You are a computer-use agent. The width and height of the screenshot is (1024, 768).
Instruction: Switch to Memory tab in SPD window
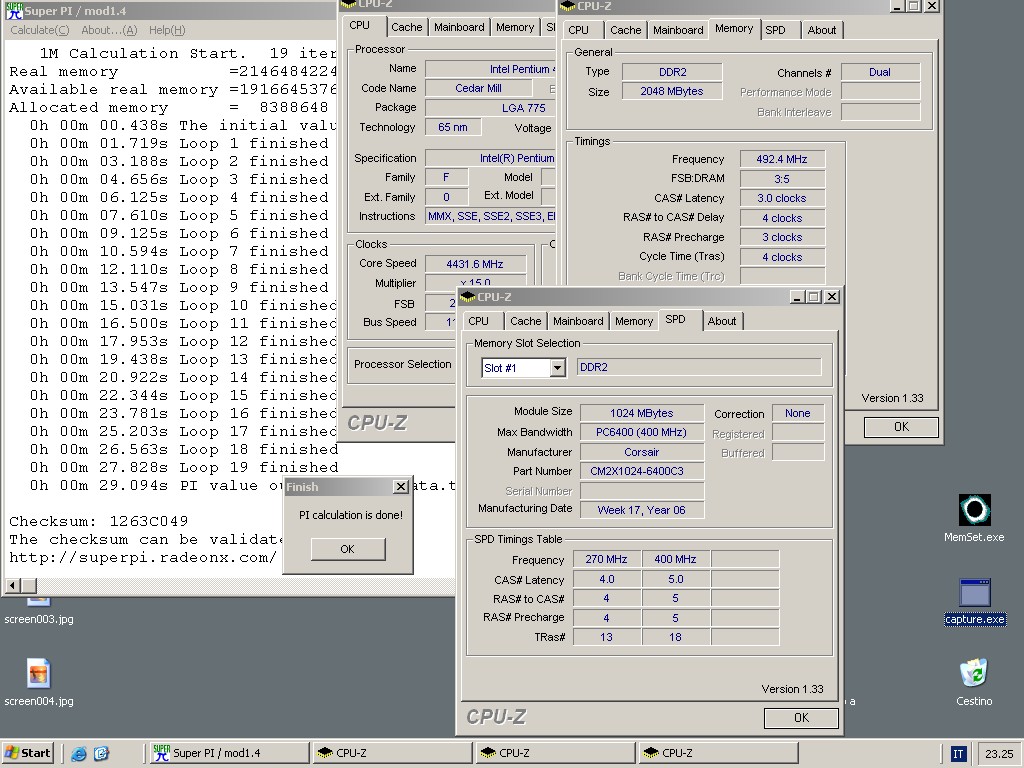633,321
